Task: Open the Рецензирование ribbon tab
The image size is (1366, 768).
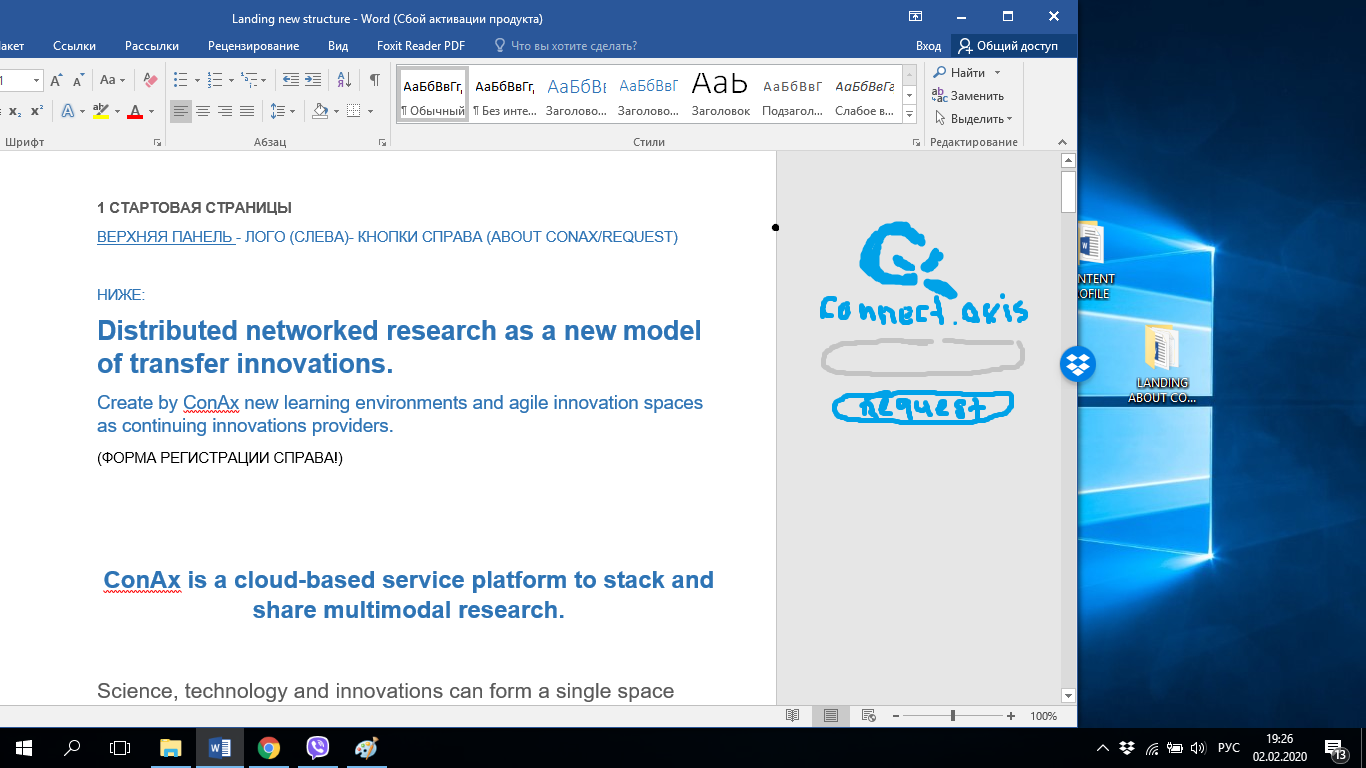Action: pos(253,46)
